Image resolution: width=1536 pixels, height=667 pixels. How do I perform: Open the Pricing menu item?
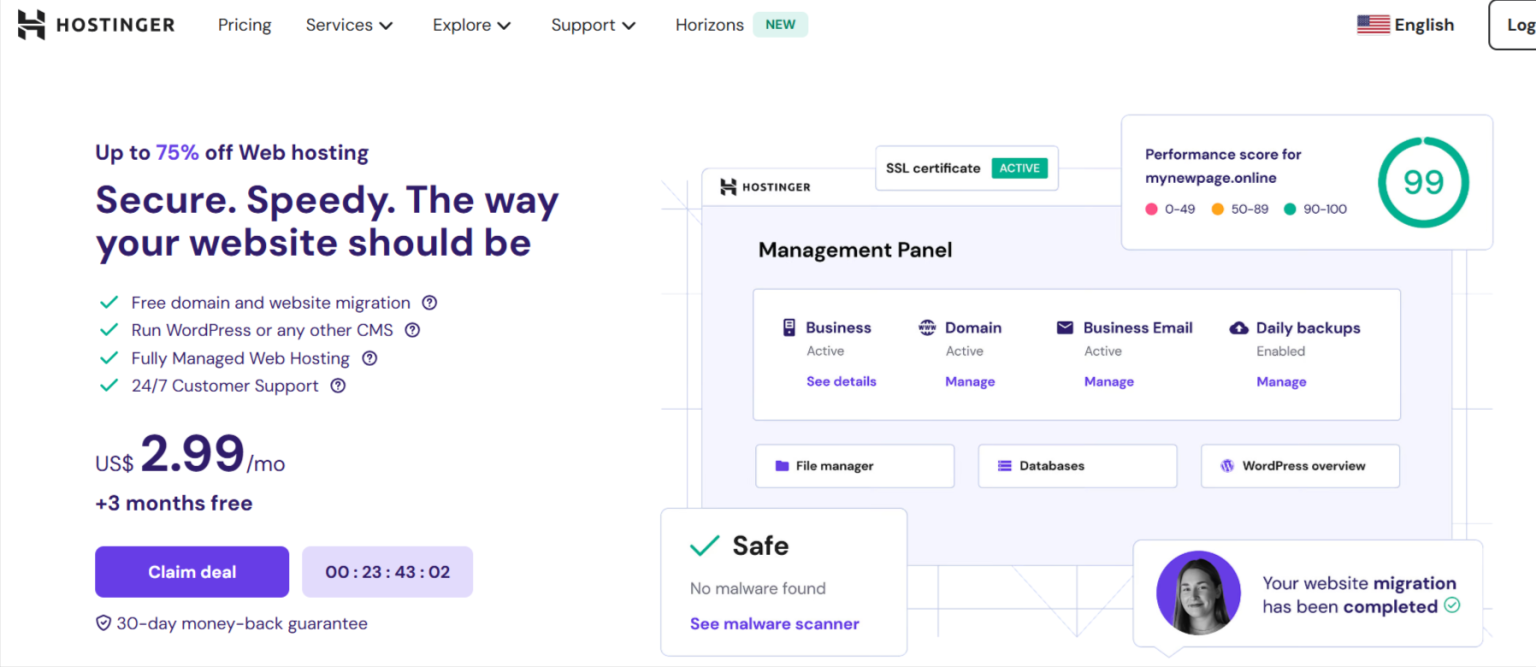point(244,25)
